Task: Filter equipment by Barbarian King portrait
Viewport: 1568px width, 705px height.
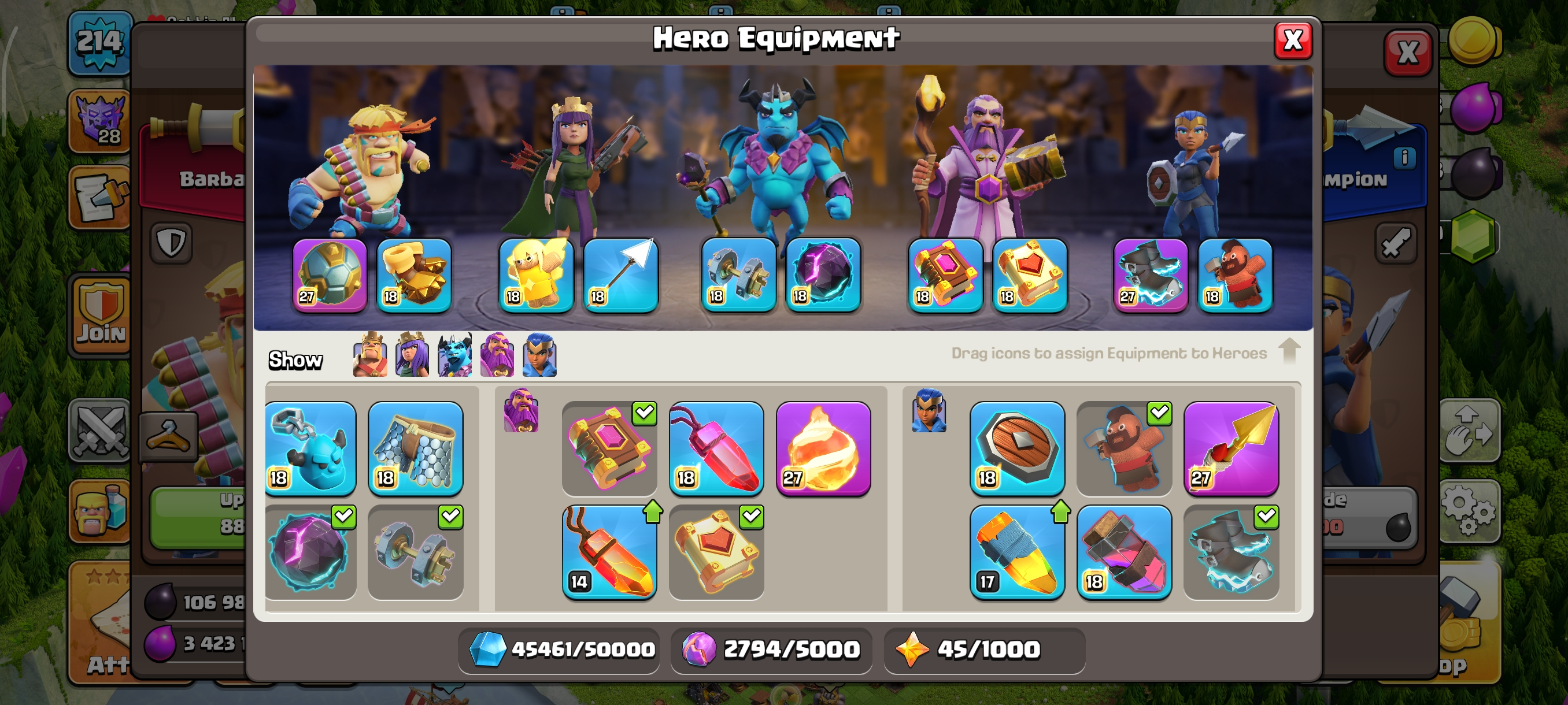Action: [x=370, y=355]
